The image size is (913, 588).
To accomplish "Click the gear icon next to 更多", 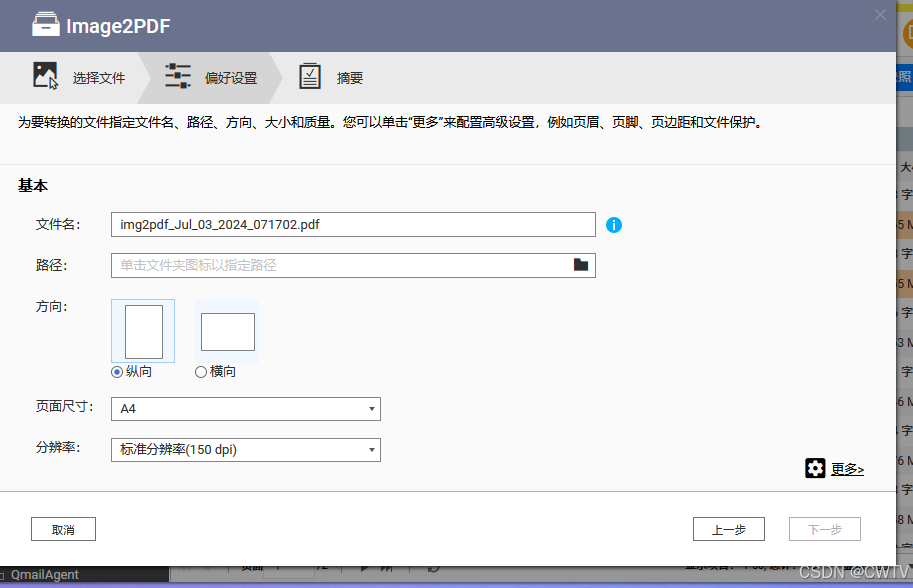I will (815, 468).
